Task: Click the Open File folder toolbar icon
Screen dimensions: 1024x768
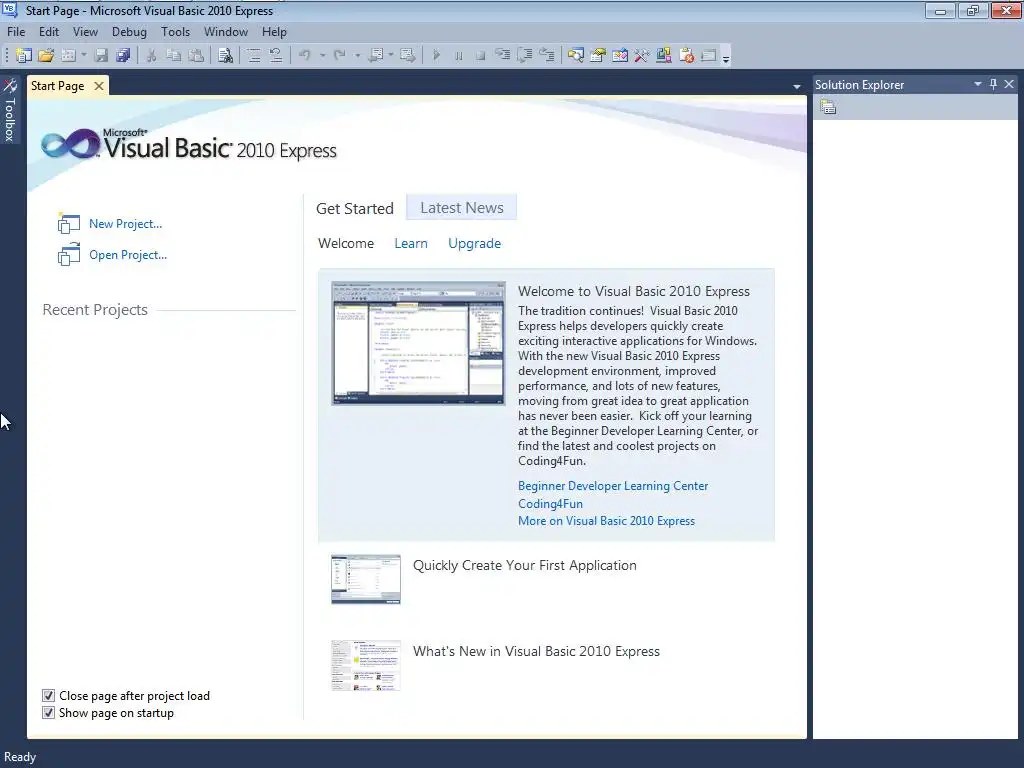Action: 46,56
